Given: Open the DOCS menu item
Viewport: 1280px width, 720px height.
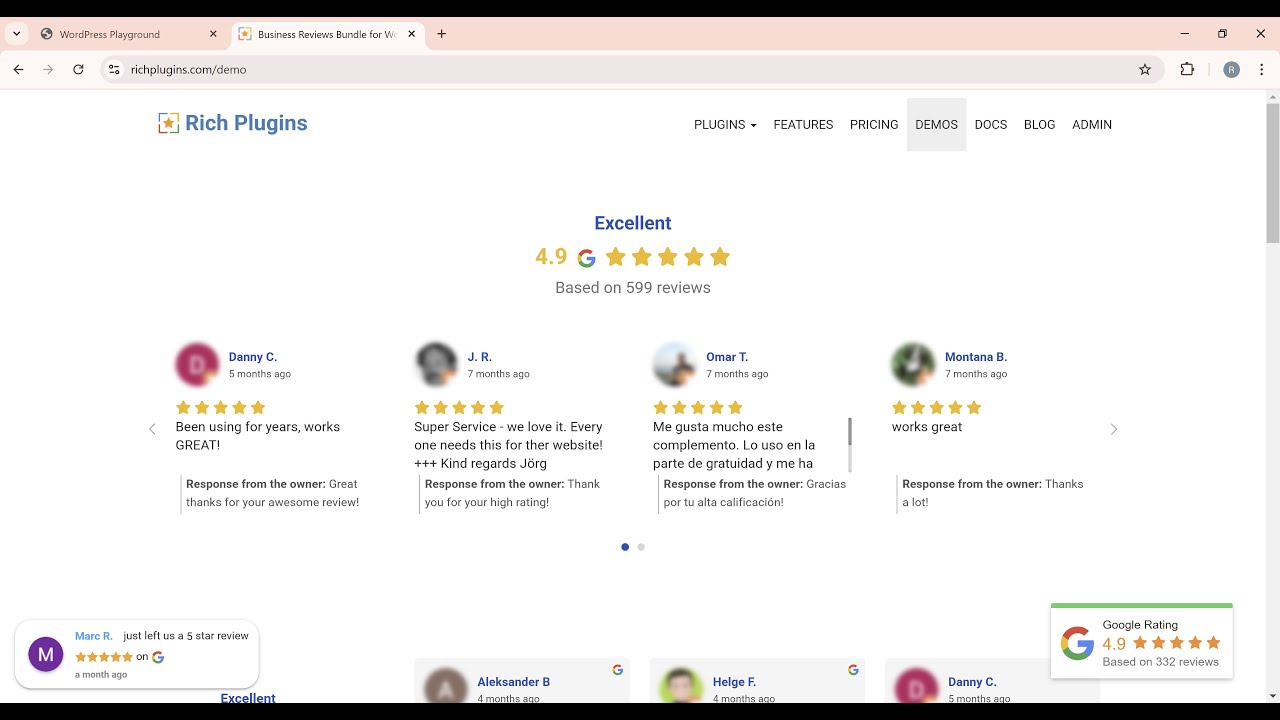Looking at the screenshot, I should (991, 125).
